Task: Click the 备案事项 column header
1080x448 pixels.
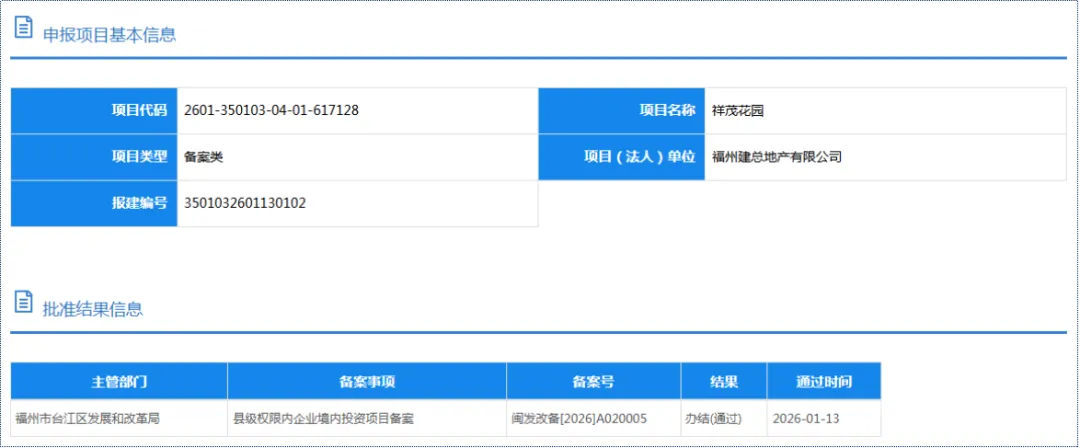Action: 367,381
